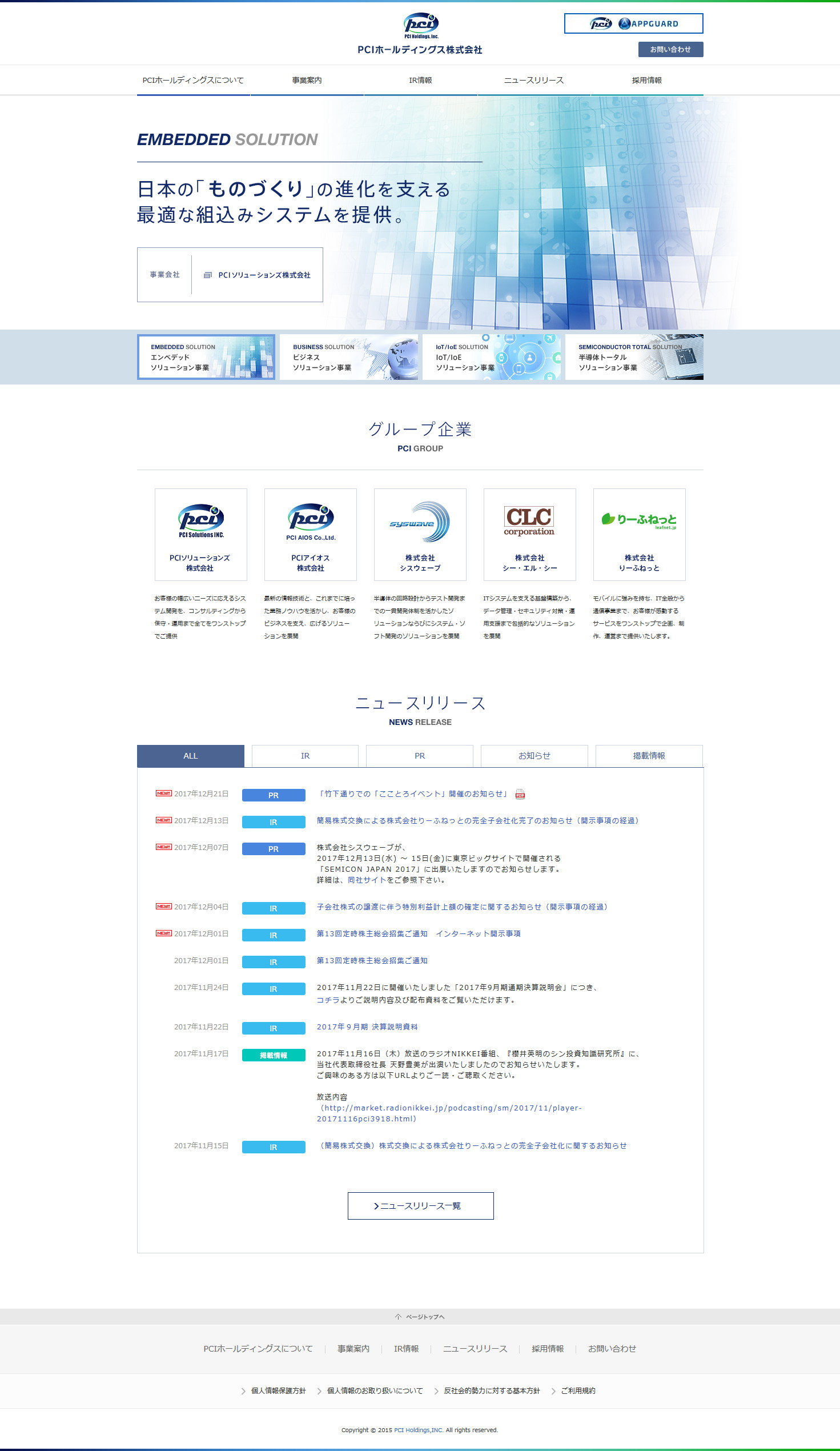Switch to the ALL news tab
Image resolution: width=840 pixels, height=1451 pixels.
coord(191,756)
